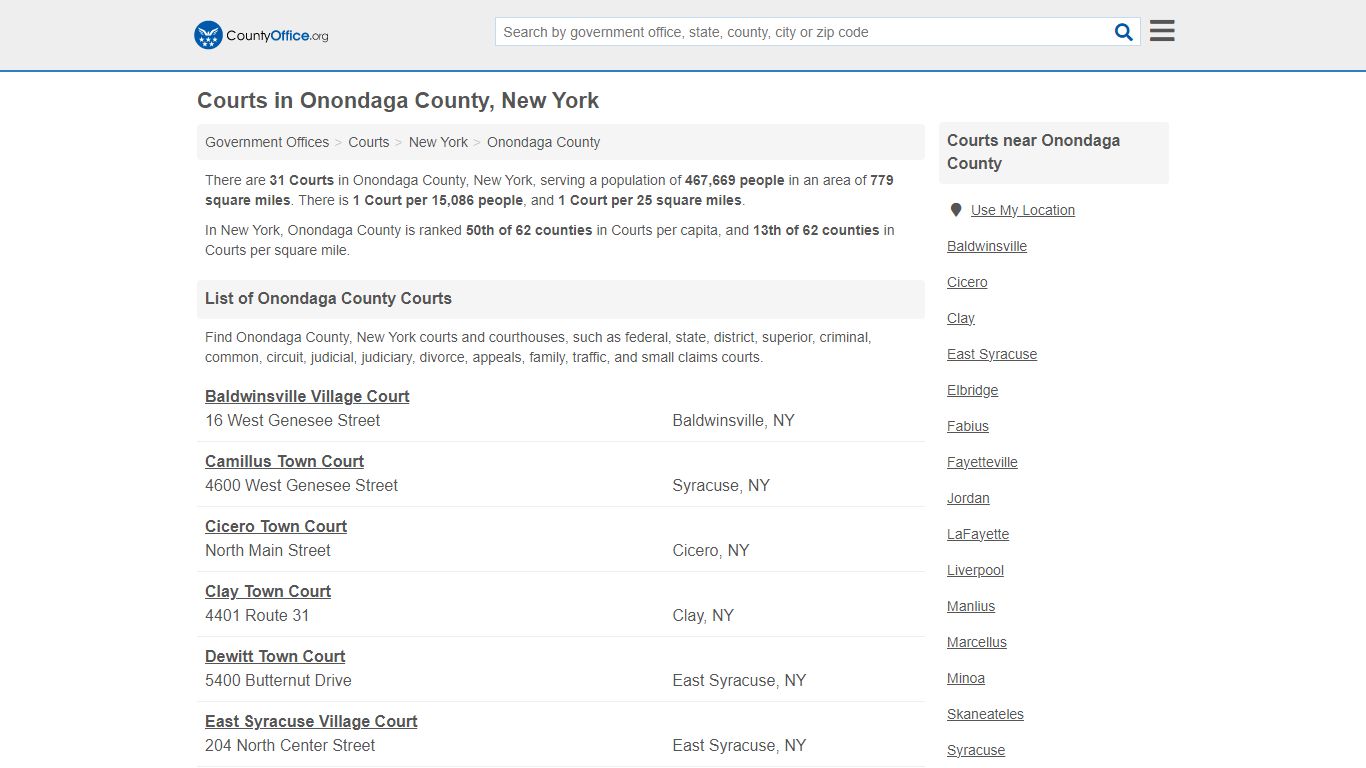Open Clay Town Court listing
This screenshot has height=768, width=1366.
(x=268, y=591)
